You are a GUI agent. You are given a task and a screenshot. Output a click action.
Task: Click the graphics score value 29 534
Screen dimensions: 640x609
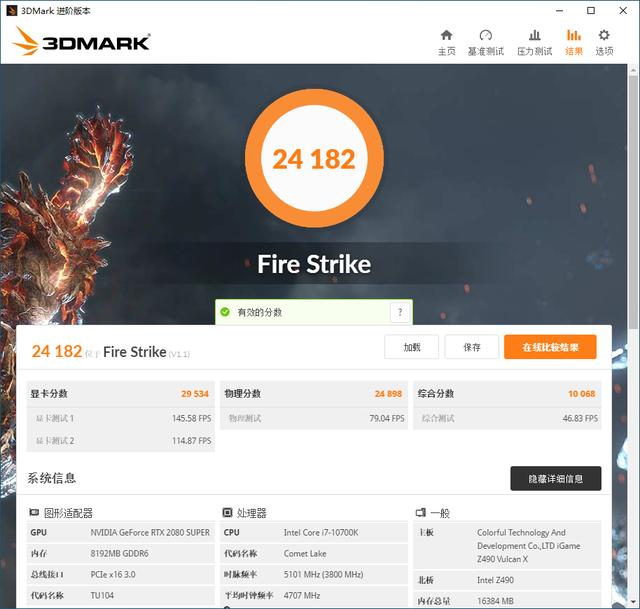coord(195,393)
